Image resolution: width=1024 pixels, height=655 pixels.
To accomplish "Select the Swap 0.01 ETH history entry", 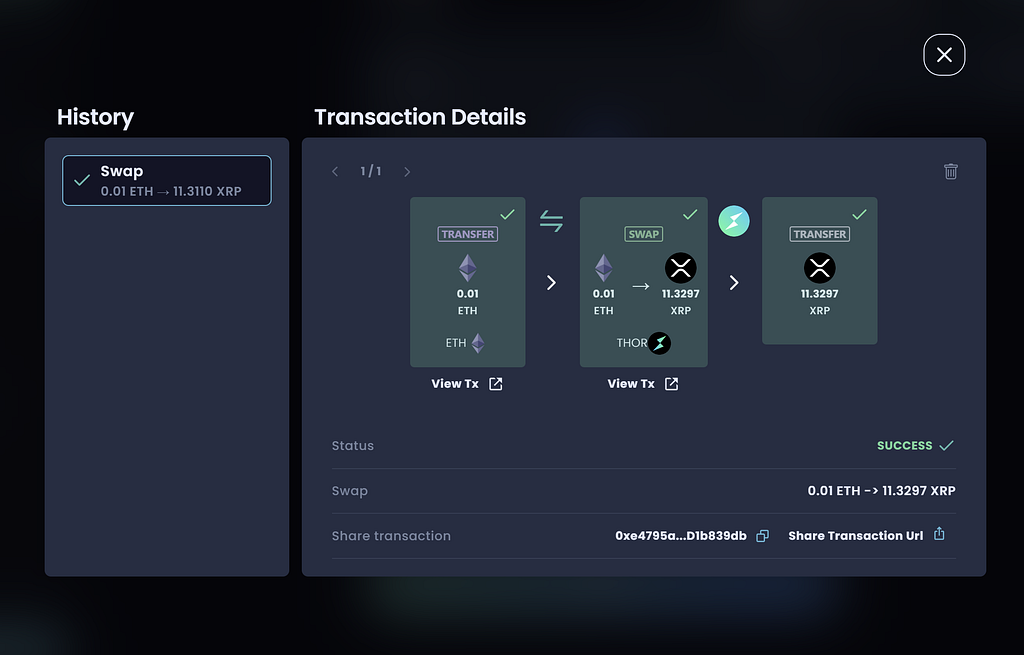I will (167, 180).
